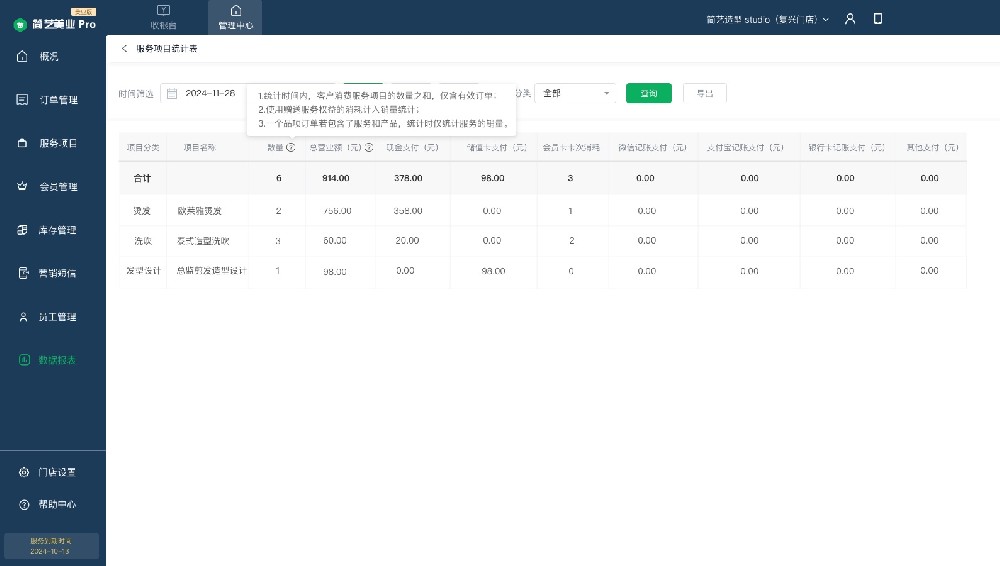Viewport: 1000px width, 566px height.
Task: Expand the 全部 category dropdown
Action: [575, 93]
